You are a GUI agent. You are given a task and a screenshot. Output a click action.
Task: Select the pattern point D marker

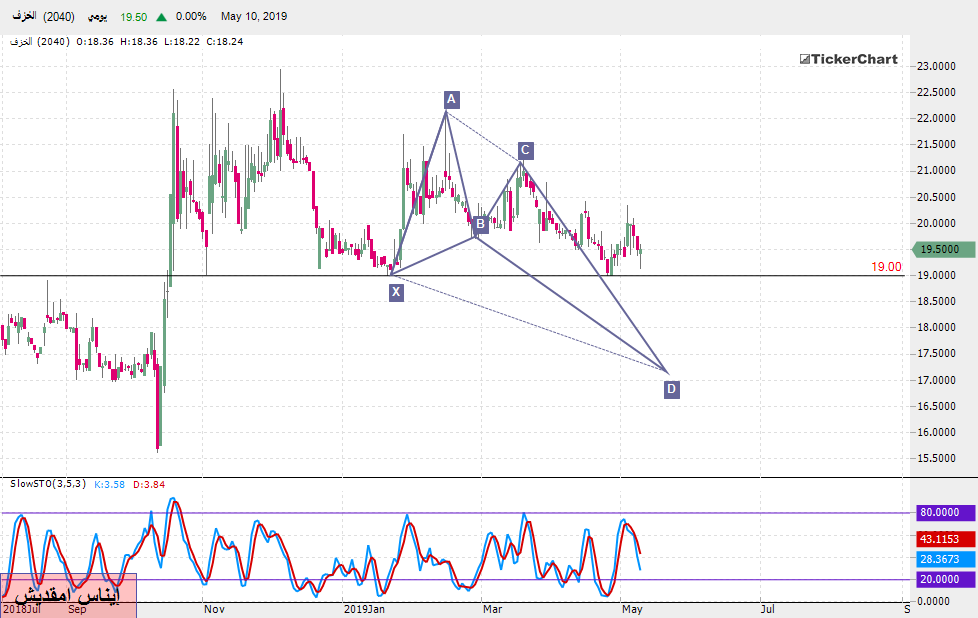pos(671,389)
